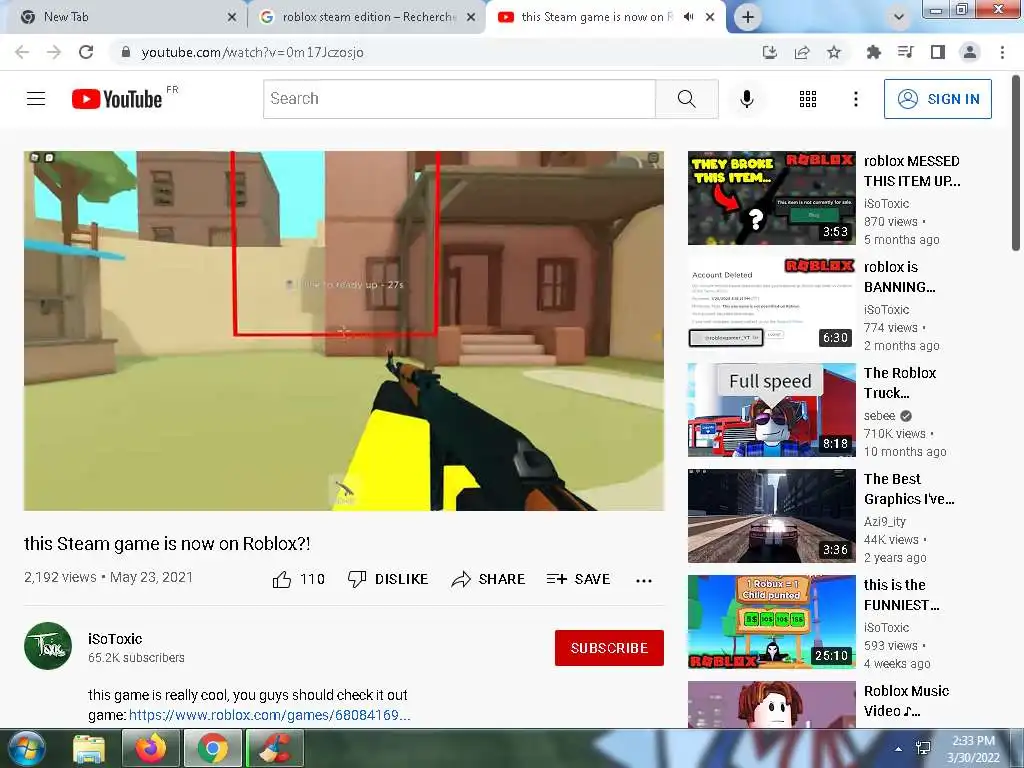1024x768 pixels.
Task: Click the video player area
Action: coord(344,331)
